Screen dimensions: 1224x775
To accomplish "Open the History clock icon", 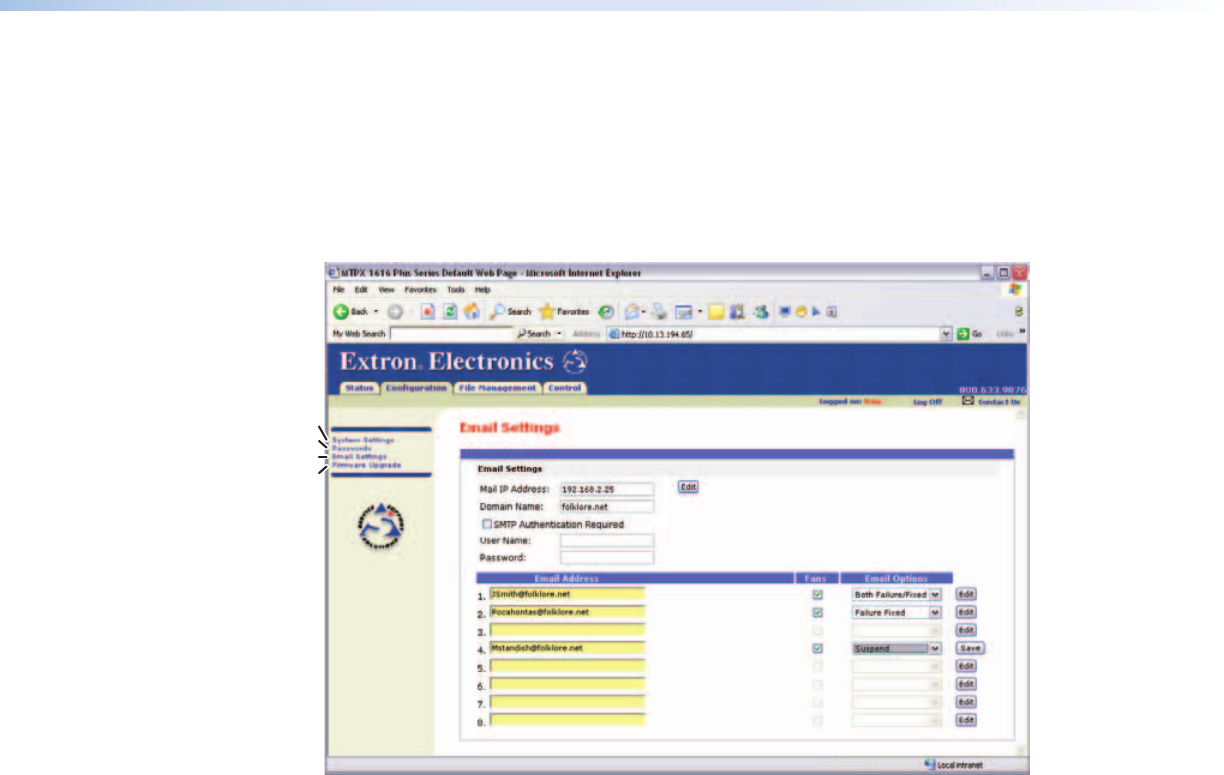I will coord(607,311).
